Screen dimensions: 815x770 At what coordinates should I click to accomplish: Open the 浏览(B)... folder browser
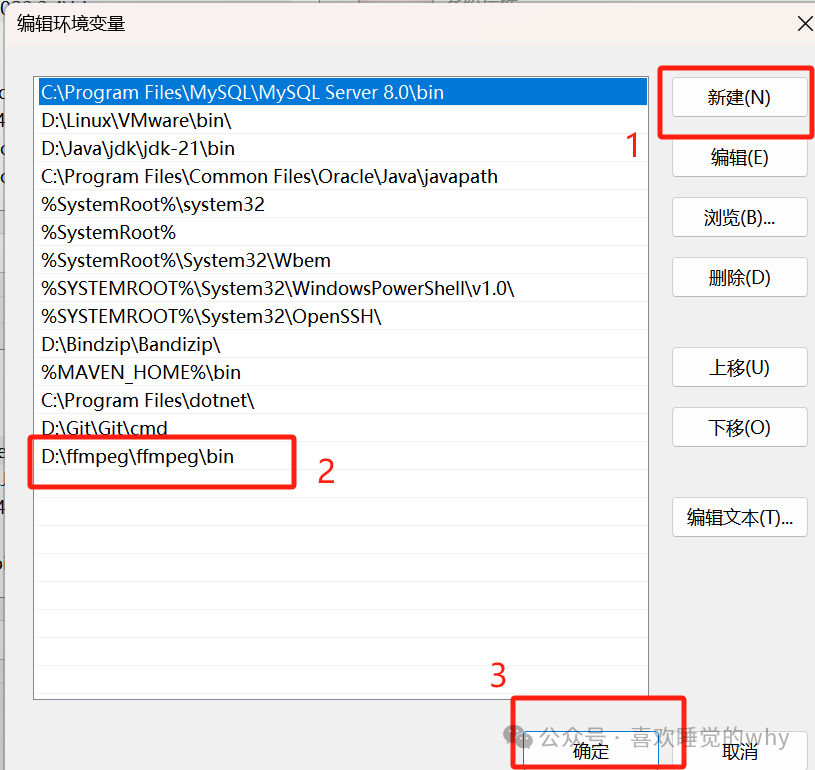(739, 217)
